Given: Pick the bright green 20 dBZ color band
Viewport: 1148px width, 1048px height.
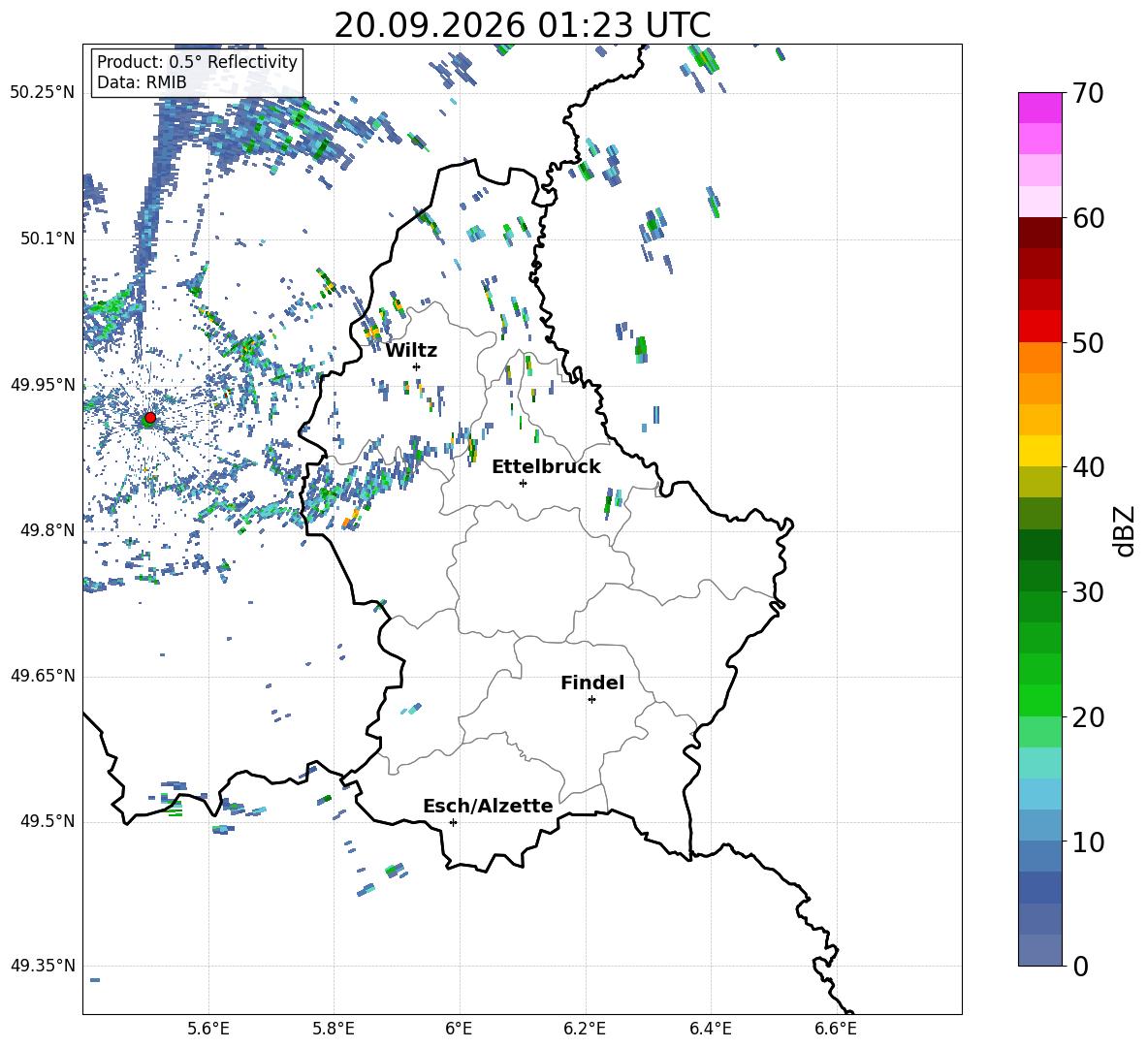Looking at the screenshot, I should click(1039, 700).
